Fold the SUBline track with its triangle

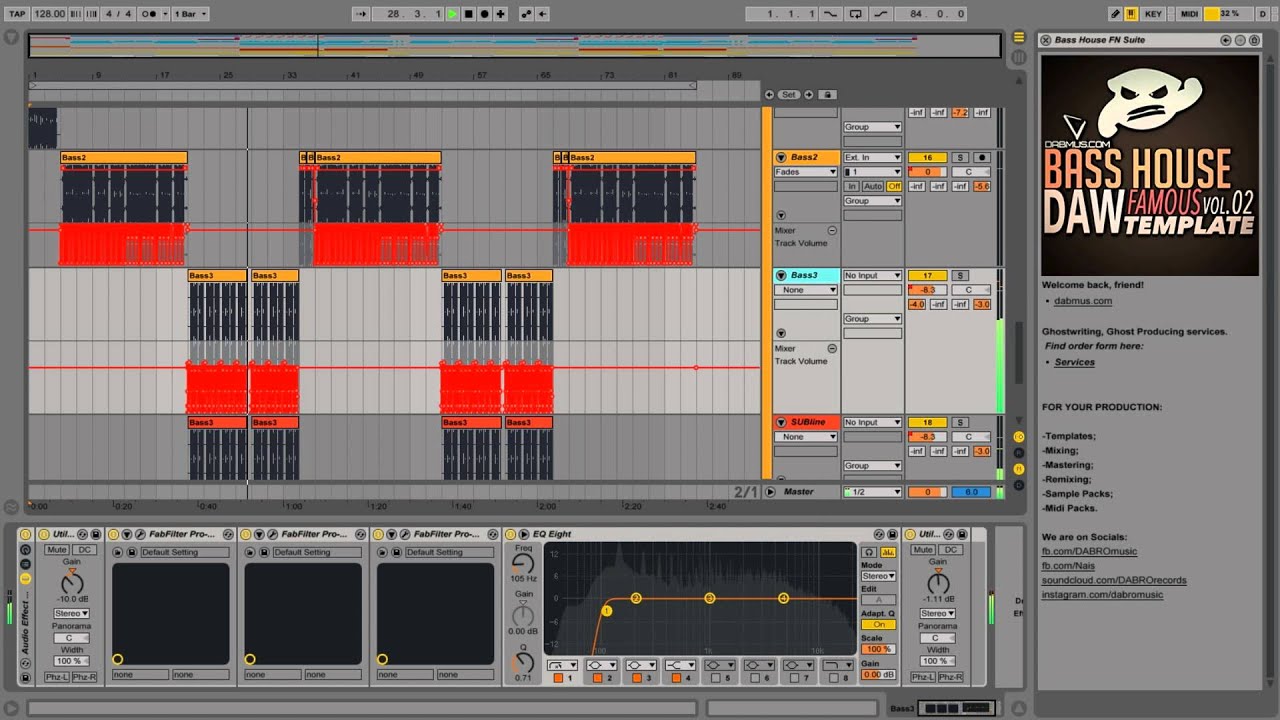pyautogui.click(x=781, y=422)
